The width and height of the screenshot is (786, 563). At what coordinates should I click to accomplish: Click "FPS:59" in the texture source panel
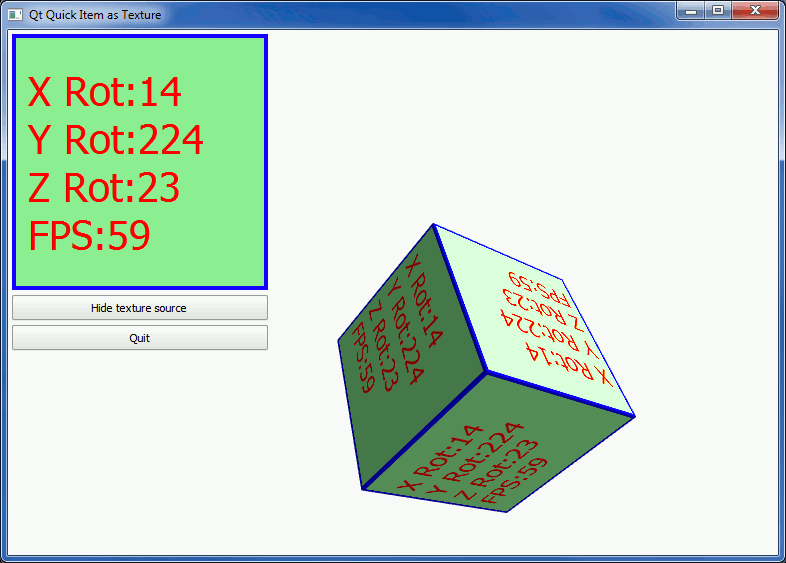(x=89, y=237)
